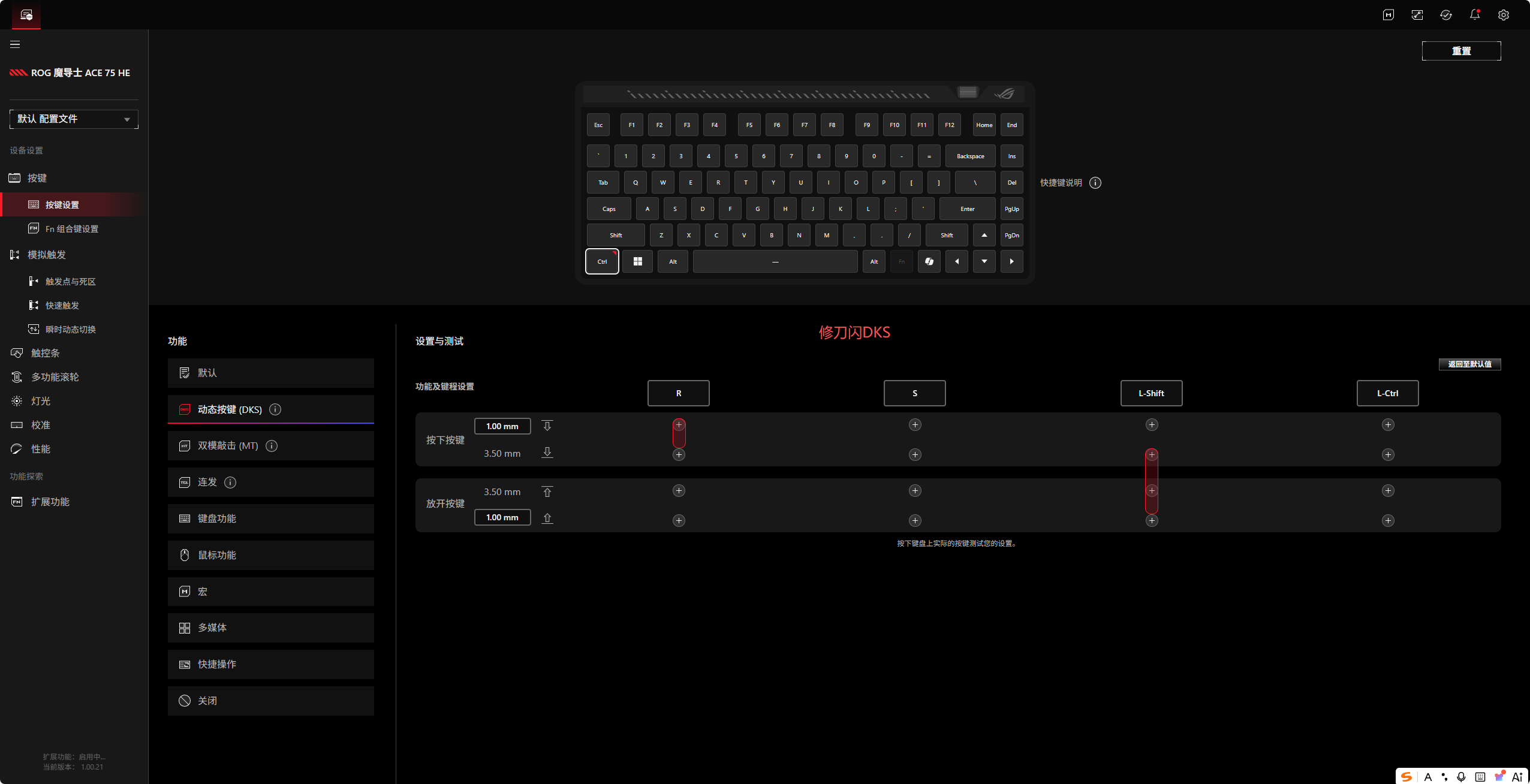Screen dimensions: 1530x784
Task: Select the Copilot key on keyboard preview
Action: [x=929, y=261]
